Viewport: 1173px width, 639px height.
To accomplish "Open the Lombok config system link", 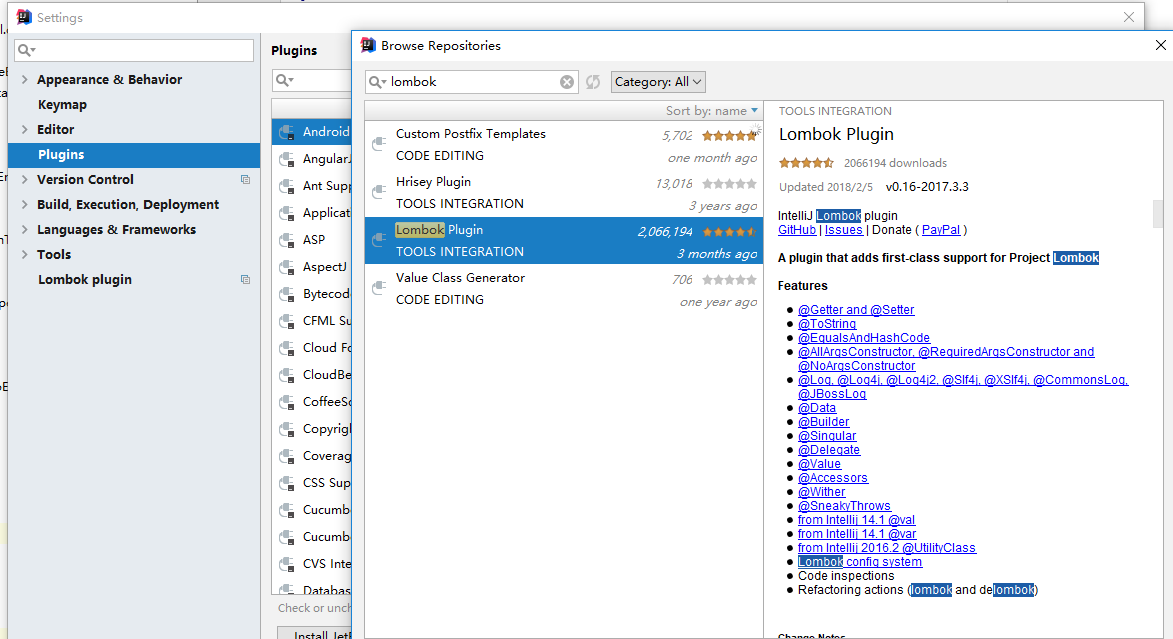I will [x=860, y=562].
